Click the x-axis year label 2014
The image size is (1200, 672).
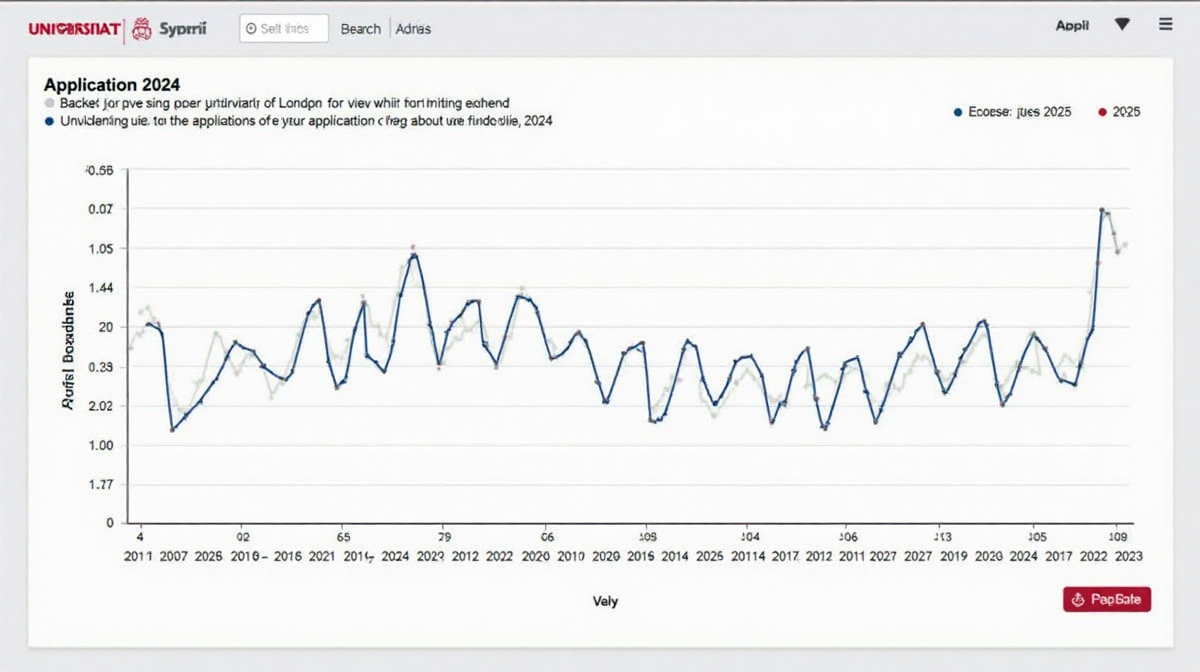(675, 556)
